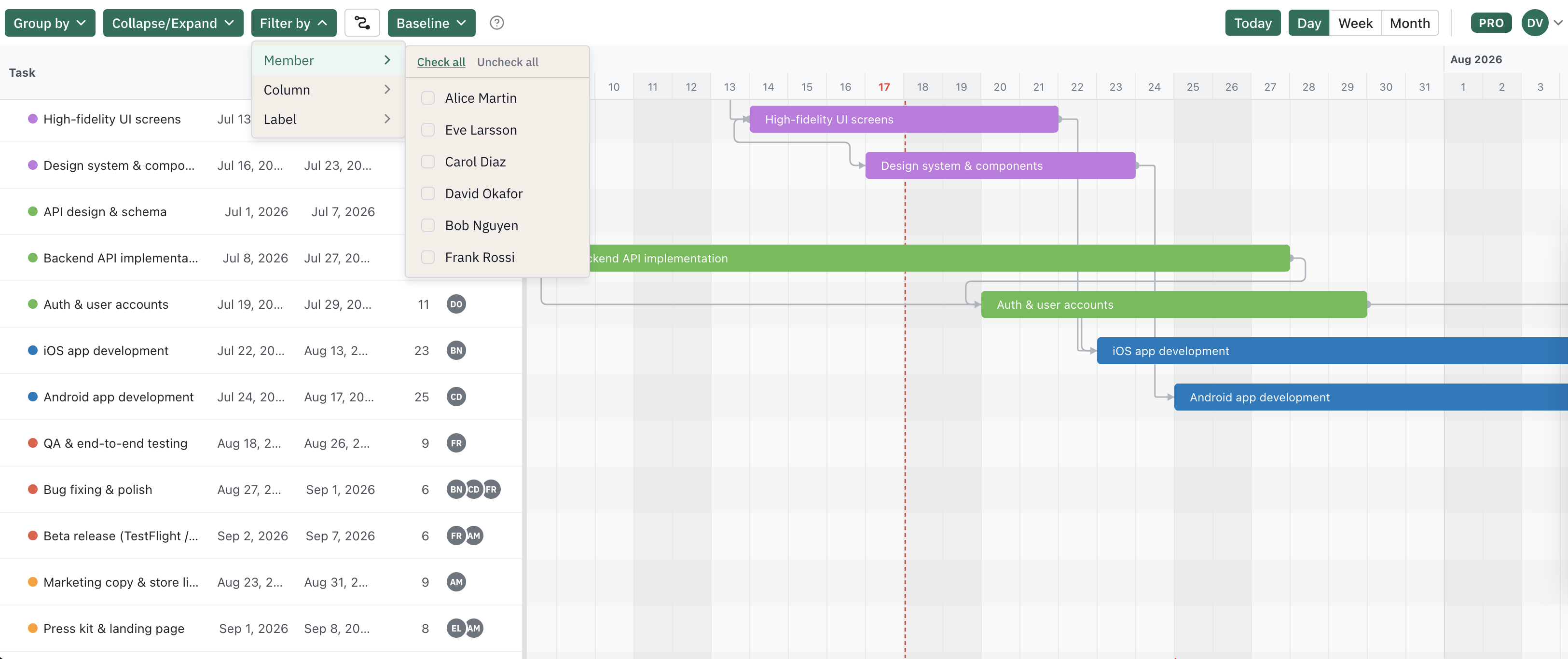1568x659 pixels.
Task: Click Check all members link
Action: coord(440,62)
